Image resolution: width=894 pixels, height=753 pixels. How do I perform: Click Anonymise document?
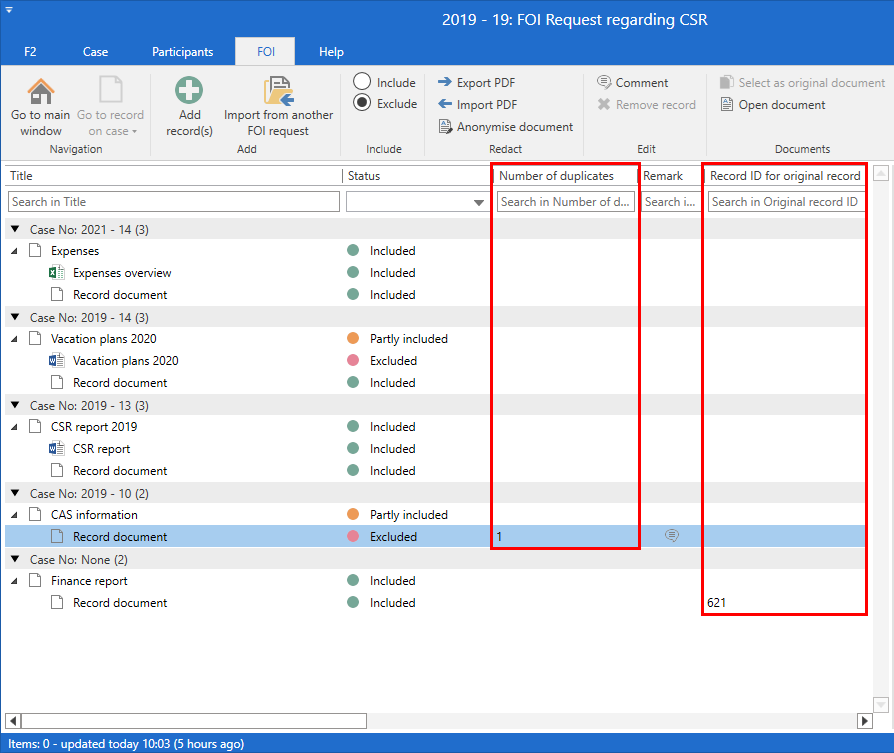pos(506,127)
